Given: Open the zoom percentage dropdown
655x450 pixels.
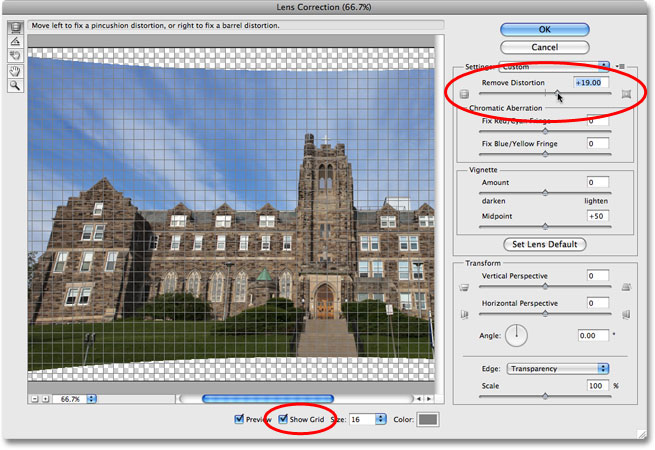Looking at the screenshot, I should point(91,399).
